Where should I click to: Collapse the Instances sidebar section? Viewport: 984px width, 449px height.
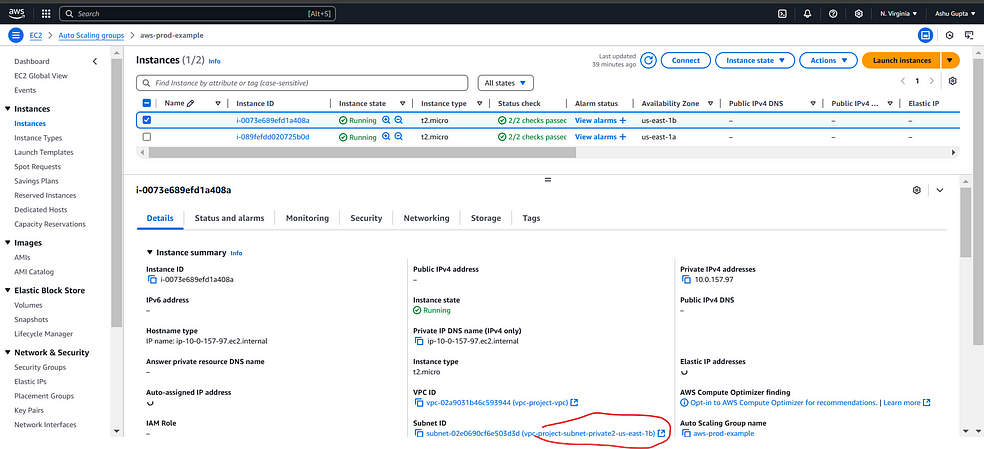pyautogui.click(x=8, y=109)
